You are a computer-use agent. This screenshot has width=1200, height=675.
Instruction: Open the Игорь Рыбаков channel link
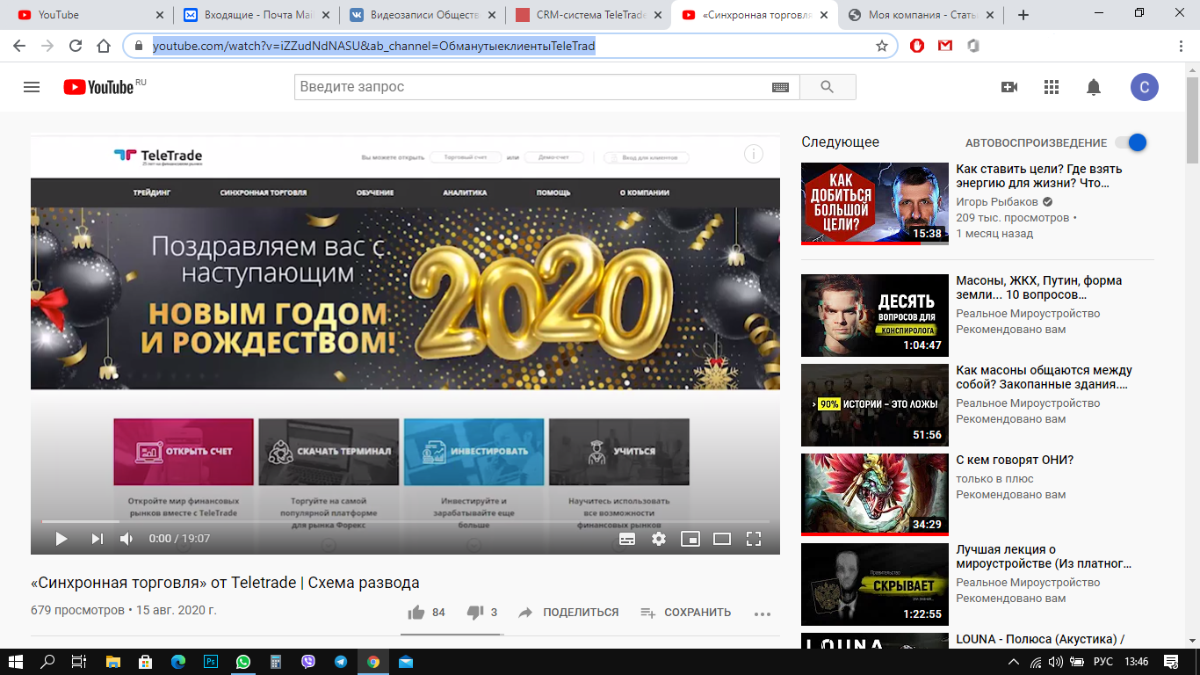tap(997, 201)
